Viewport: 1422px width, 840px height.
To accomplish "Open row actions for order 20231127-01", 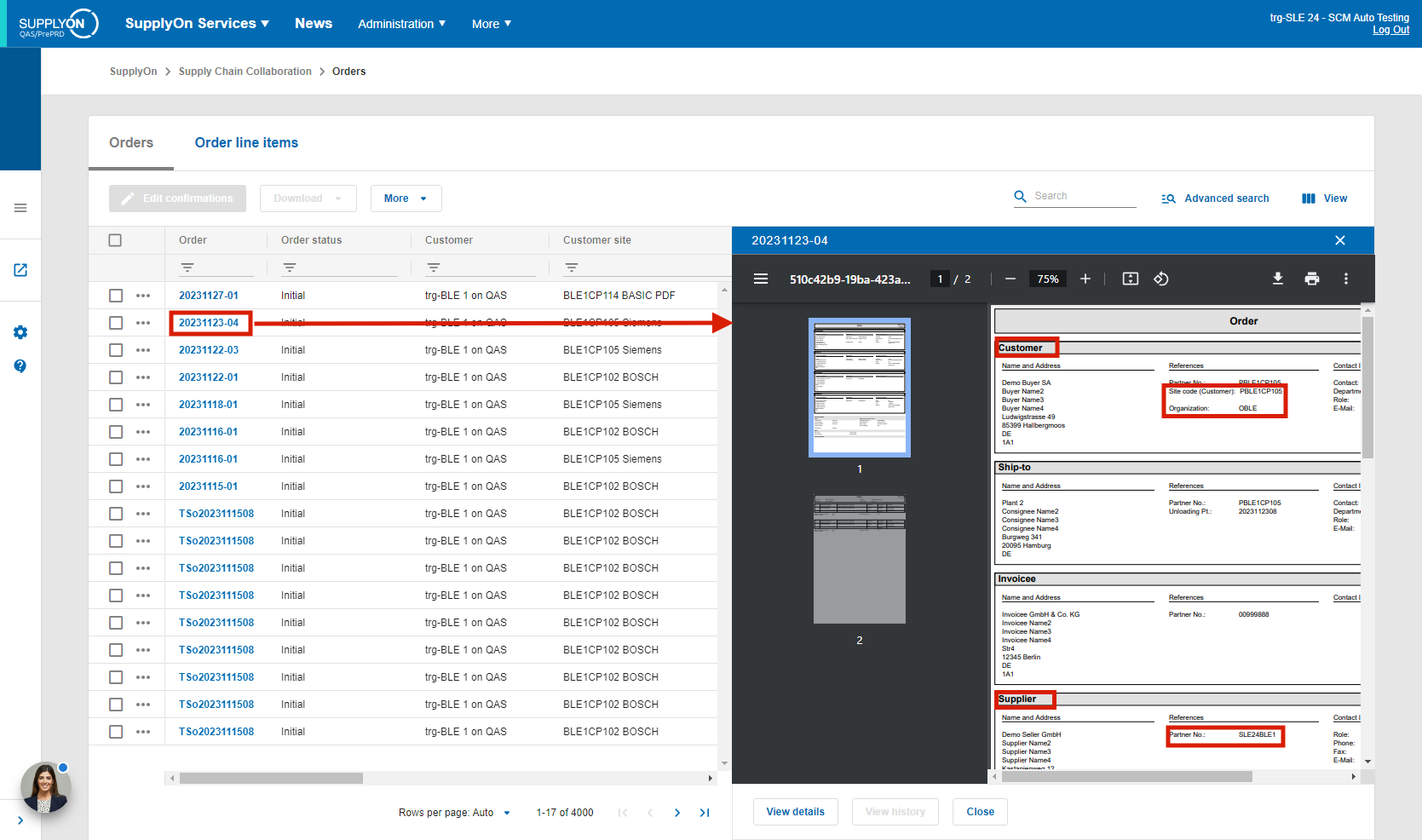I will [x=143, y=296].
